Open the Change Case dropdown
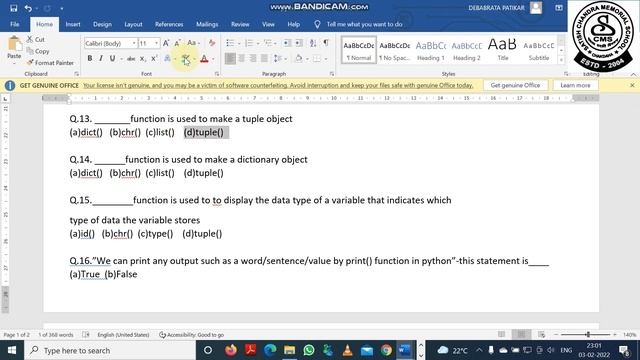This screenshot has height=360, width=640. pos(193,43)
